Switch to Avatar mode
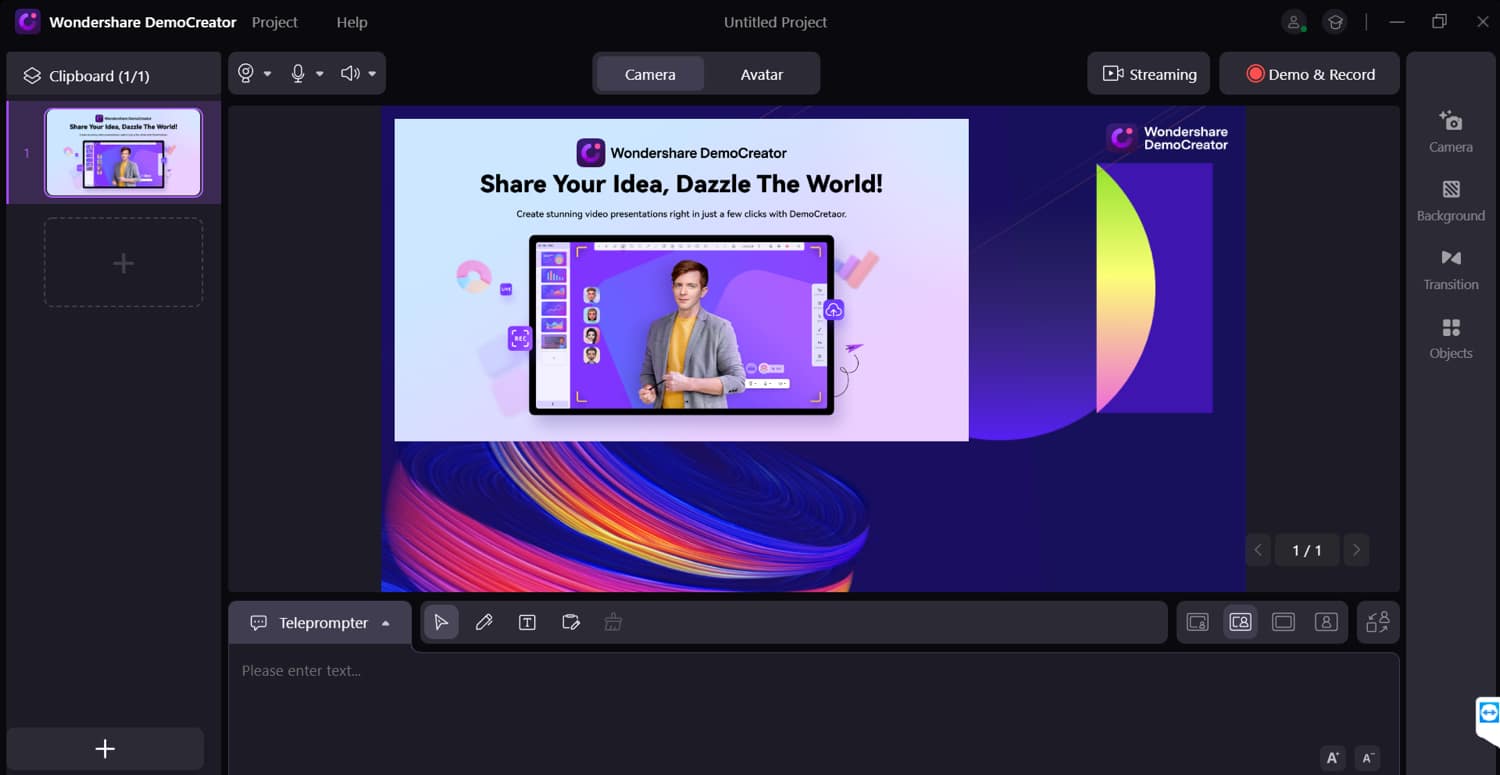 coord(761,74)
